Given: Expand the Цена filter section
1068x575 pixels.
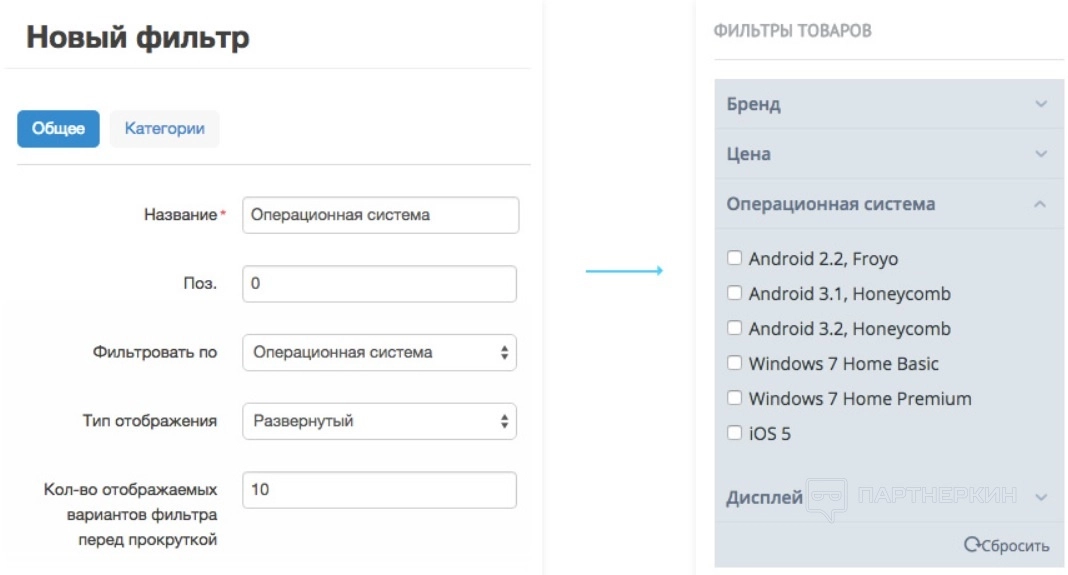Looking at the screenshot, I should coord(888,154).
